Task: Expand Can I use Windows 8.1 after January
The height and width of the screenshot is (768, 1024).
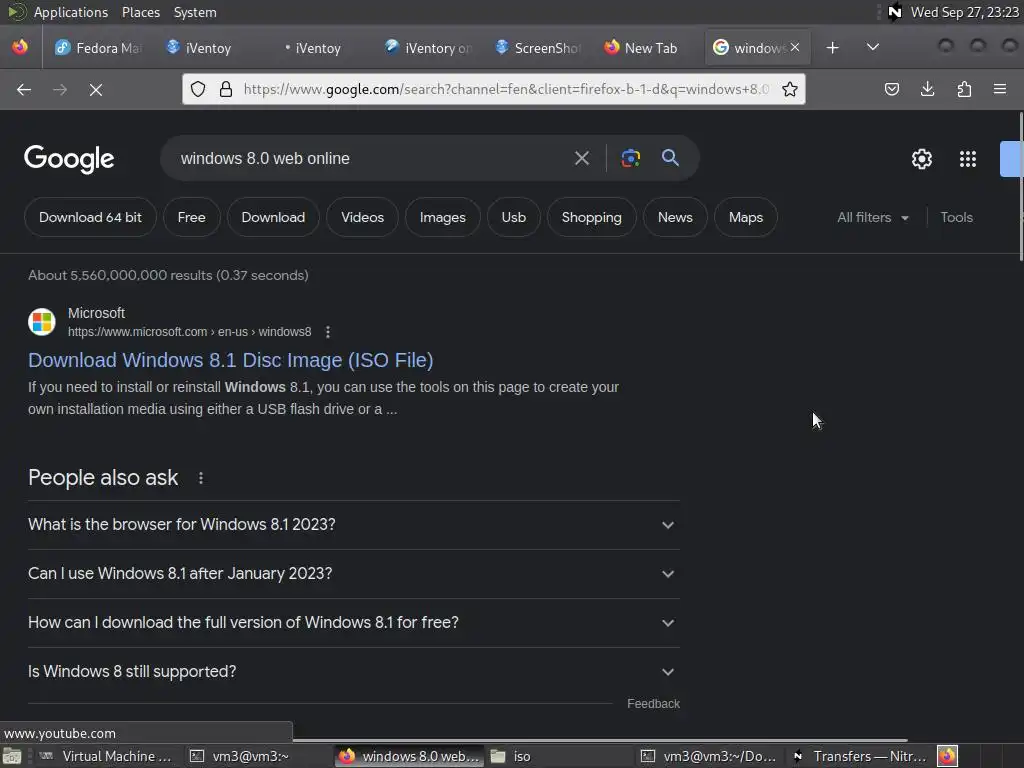Action: pos(353,574)
